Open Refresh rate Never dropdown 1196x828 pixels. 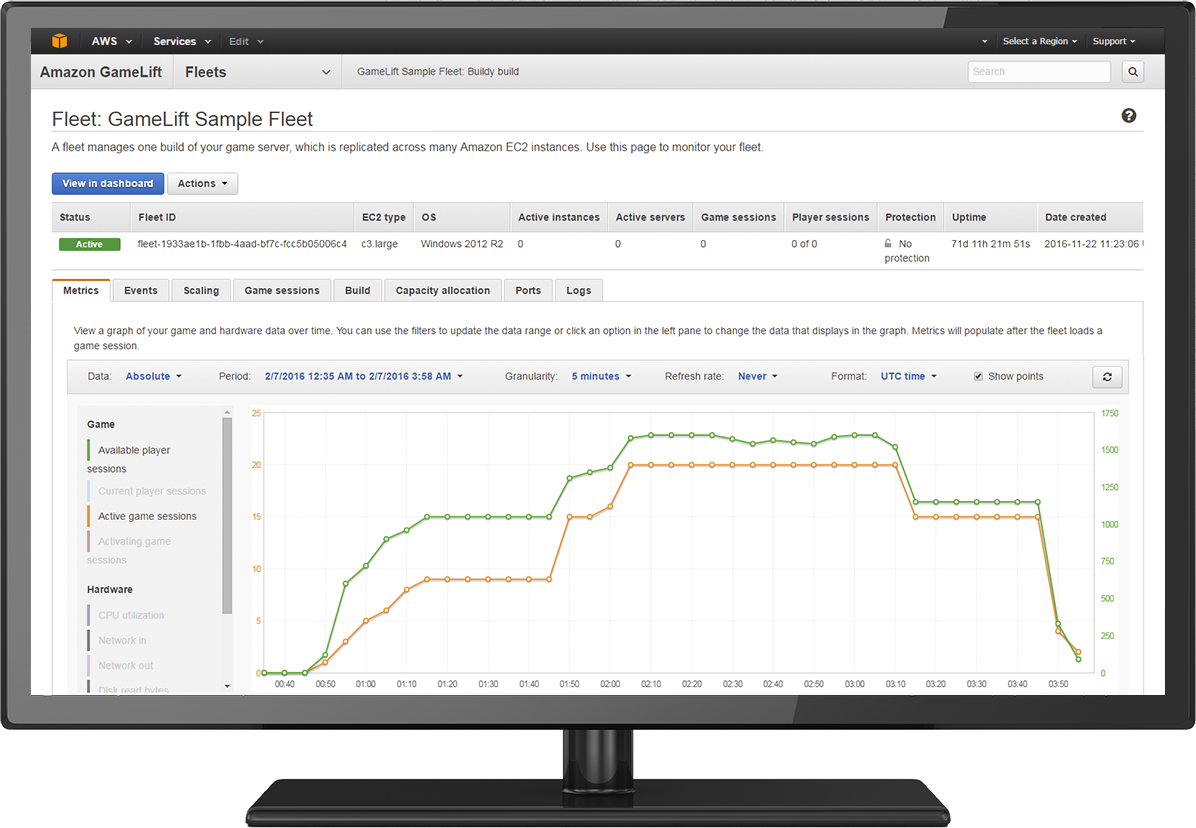pyautogui.click(x=757, y=377)
